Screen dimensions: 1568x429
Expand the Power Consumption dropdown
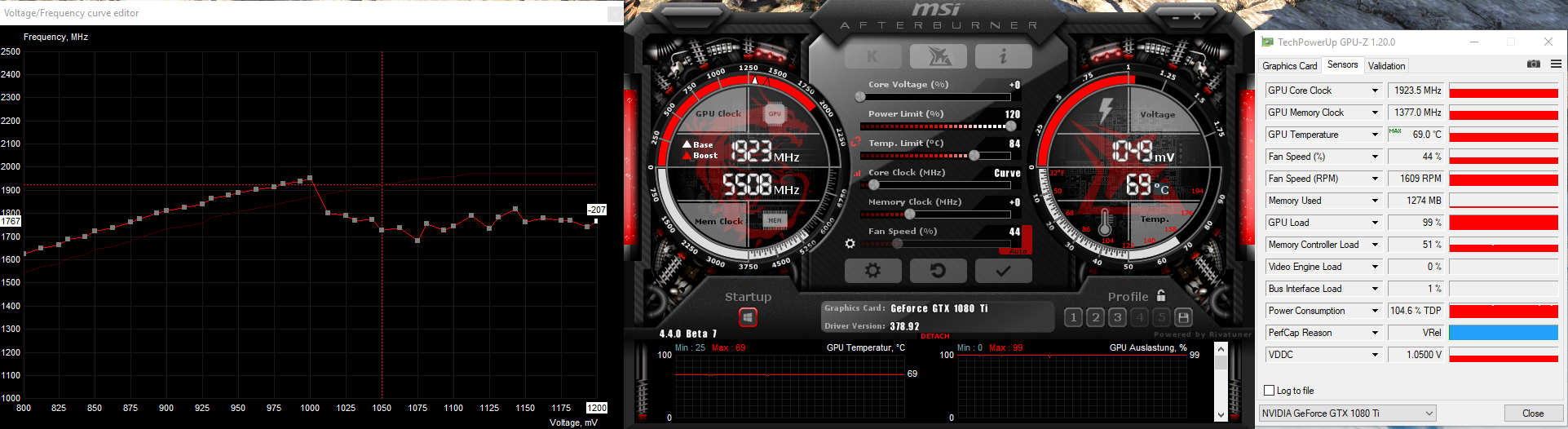tap(1375, 311)
